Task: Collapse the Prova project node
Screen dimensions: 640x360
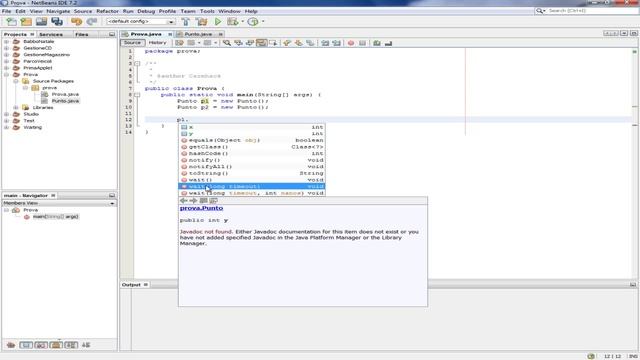Action: (7, 75)
